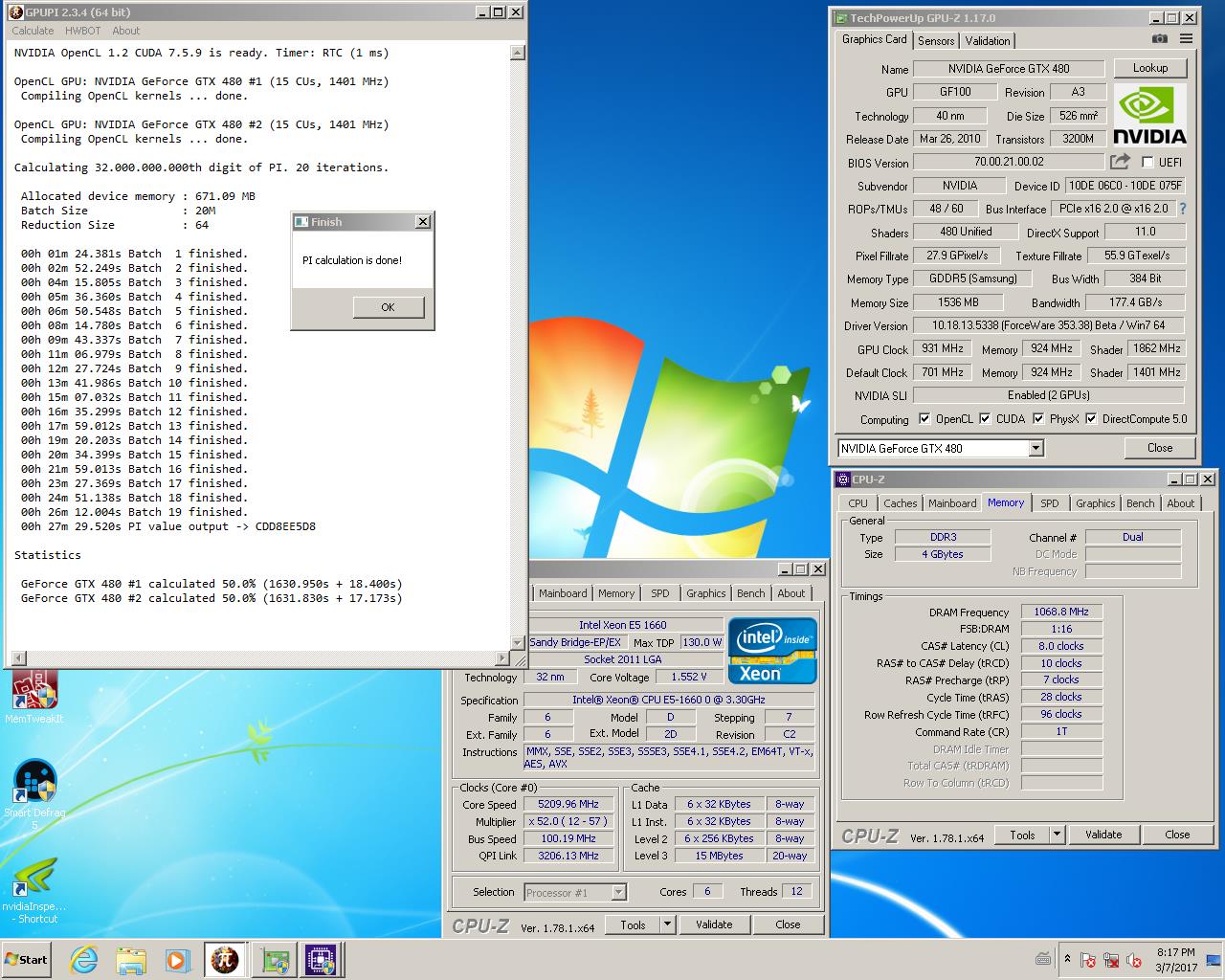The height and width of the screenshot is (980, 1225).
Task: Toggle the PhysX checkbox
Action: tap(1037, 418)
